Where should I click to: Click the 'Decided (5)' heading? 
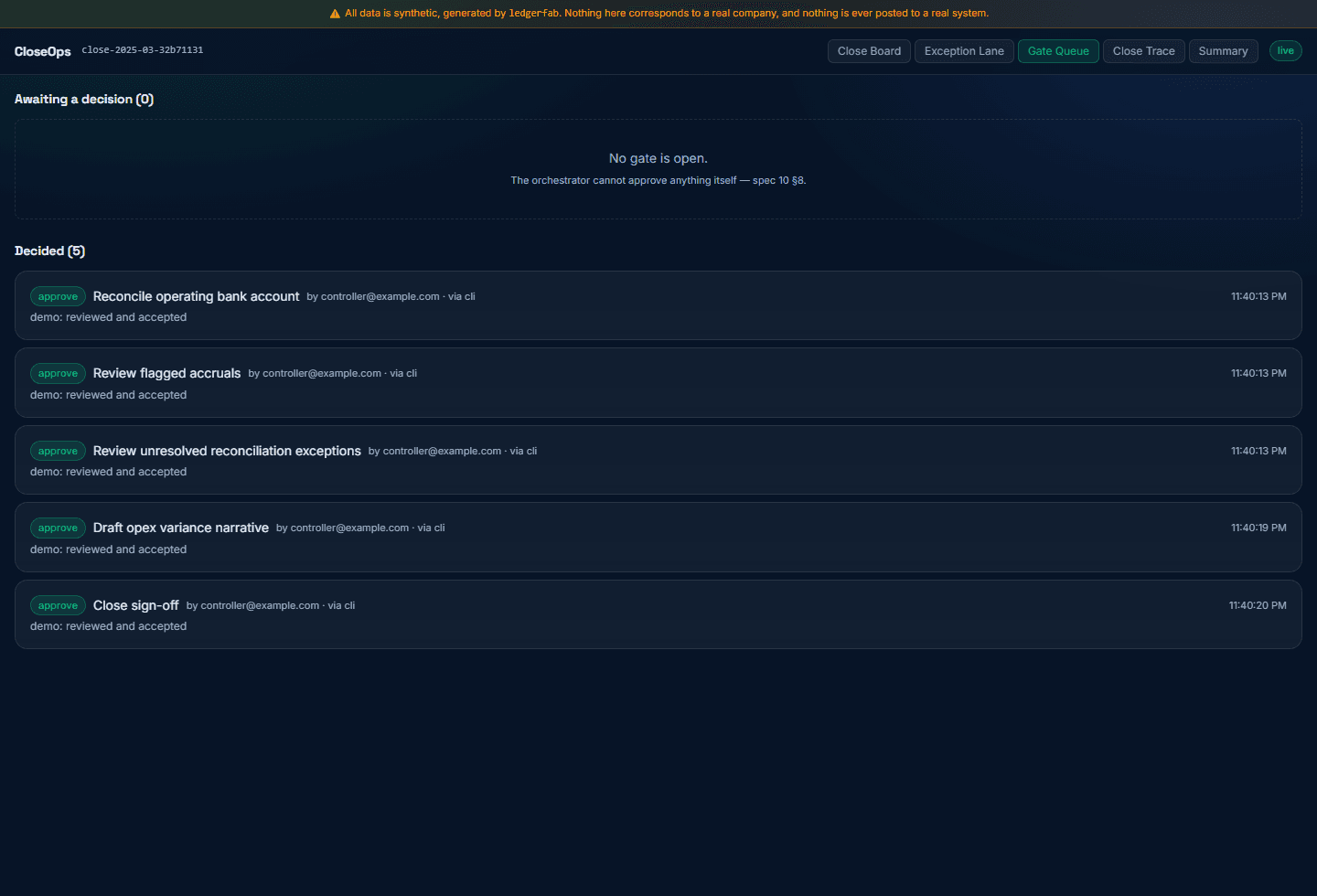tap(49, 251)
